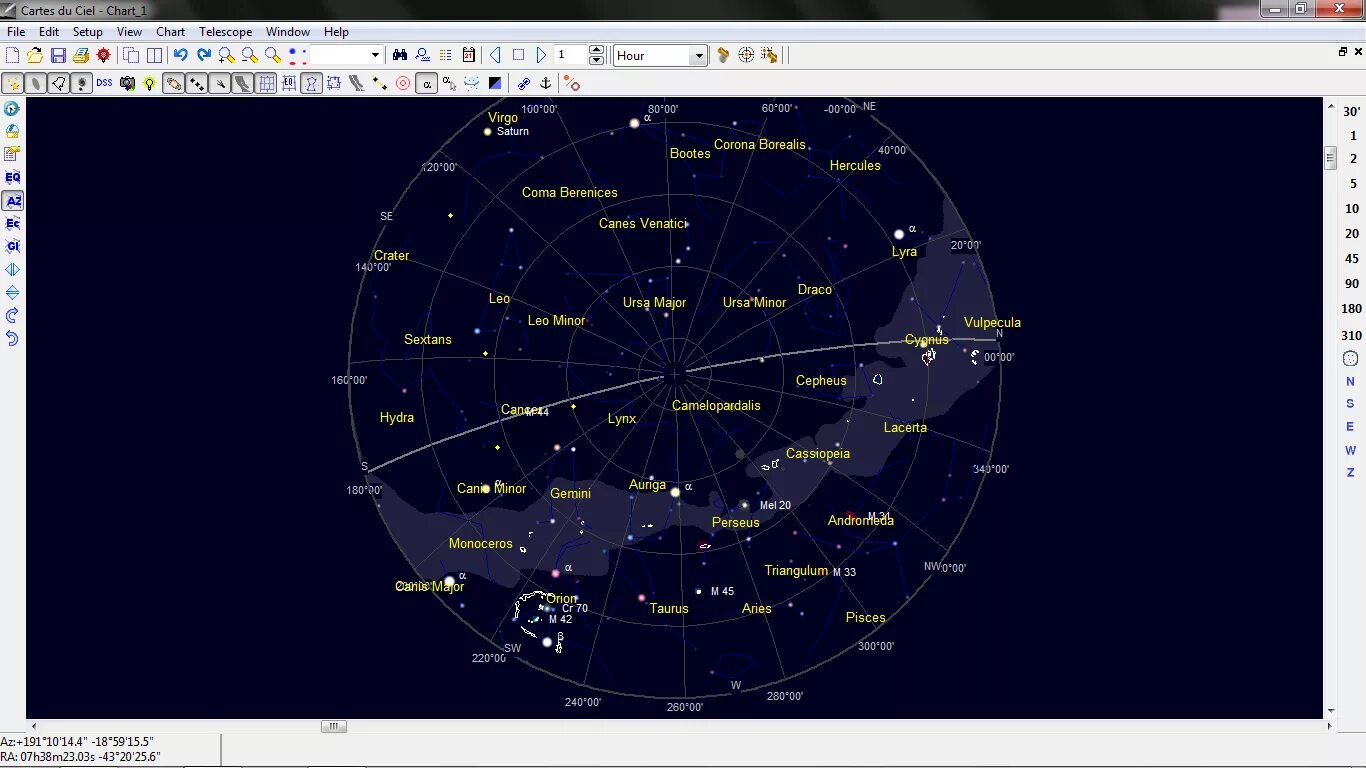Toggle the coordinate grid display
The width and height of the screenshot is (1366, 768).
pos(266,83)
